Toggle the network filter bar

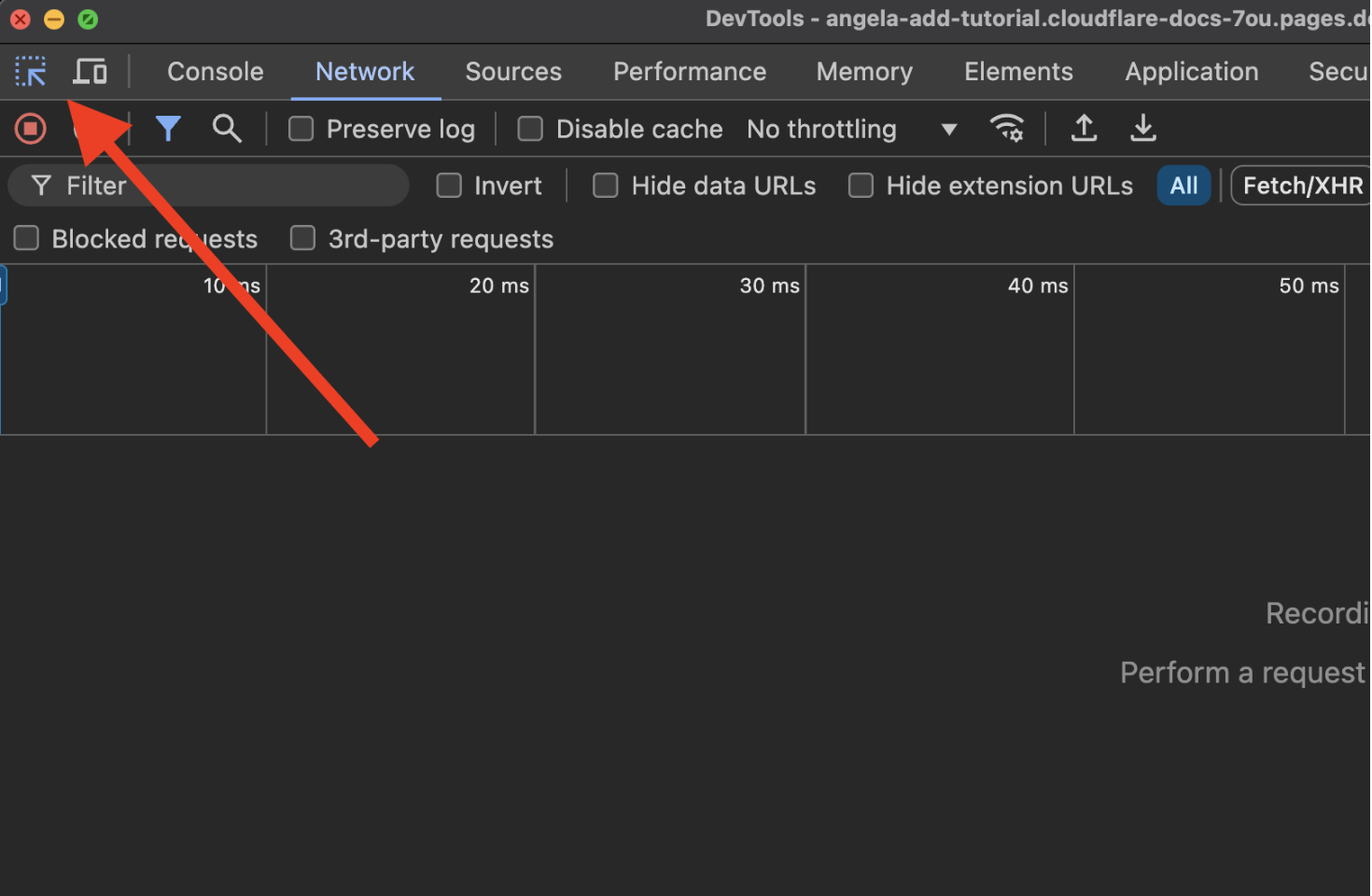tap(168, 129)
